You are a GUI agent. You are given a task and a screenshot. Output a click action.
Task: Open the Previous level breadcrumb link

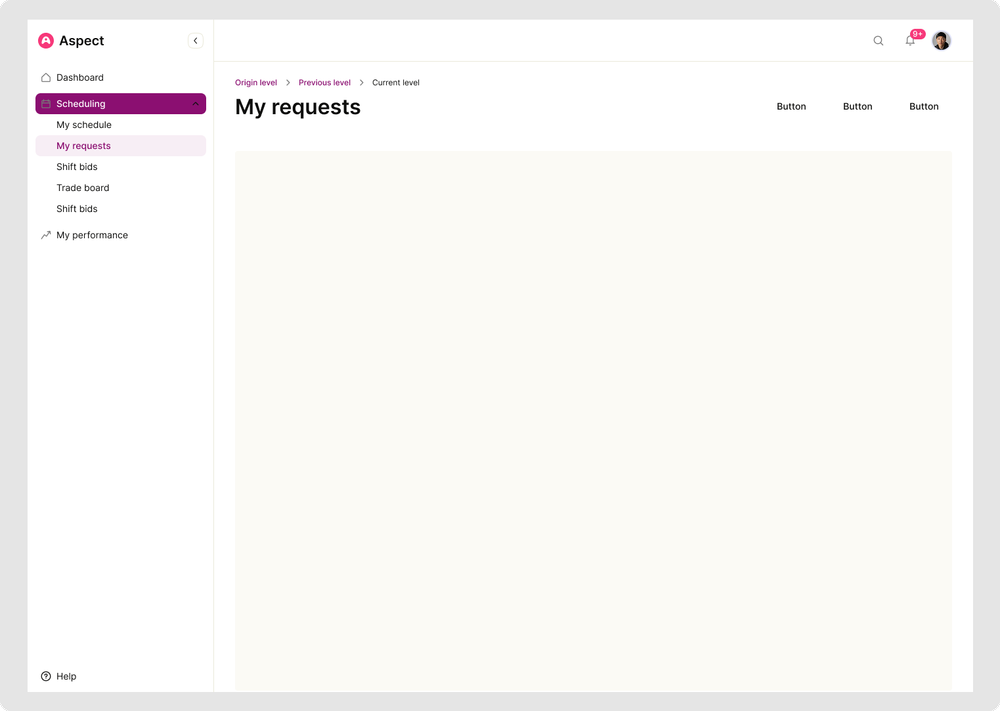[x=324, y=82]
